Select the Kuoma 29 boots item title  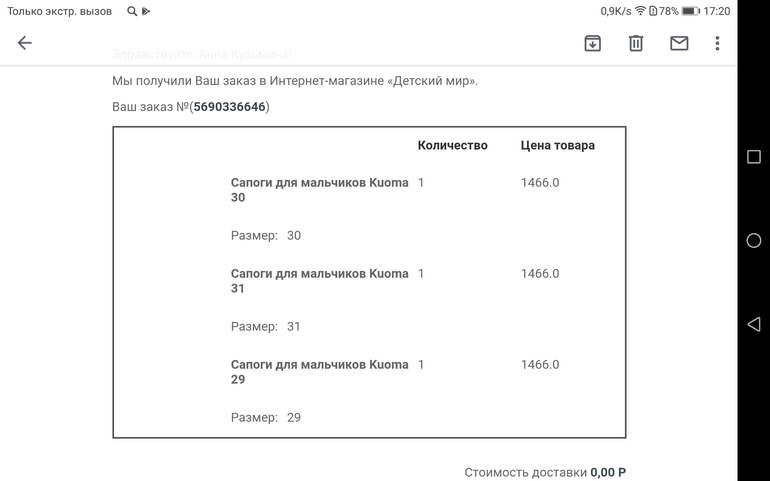[319, 372]
